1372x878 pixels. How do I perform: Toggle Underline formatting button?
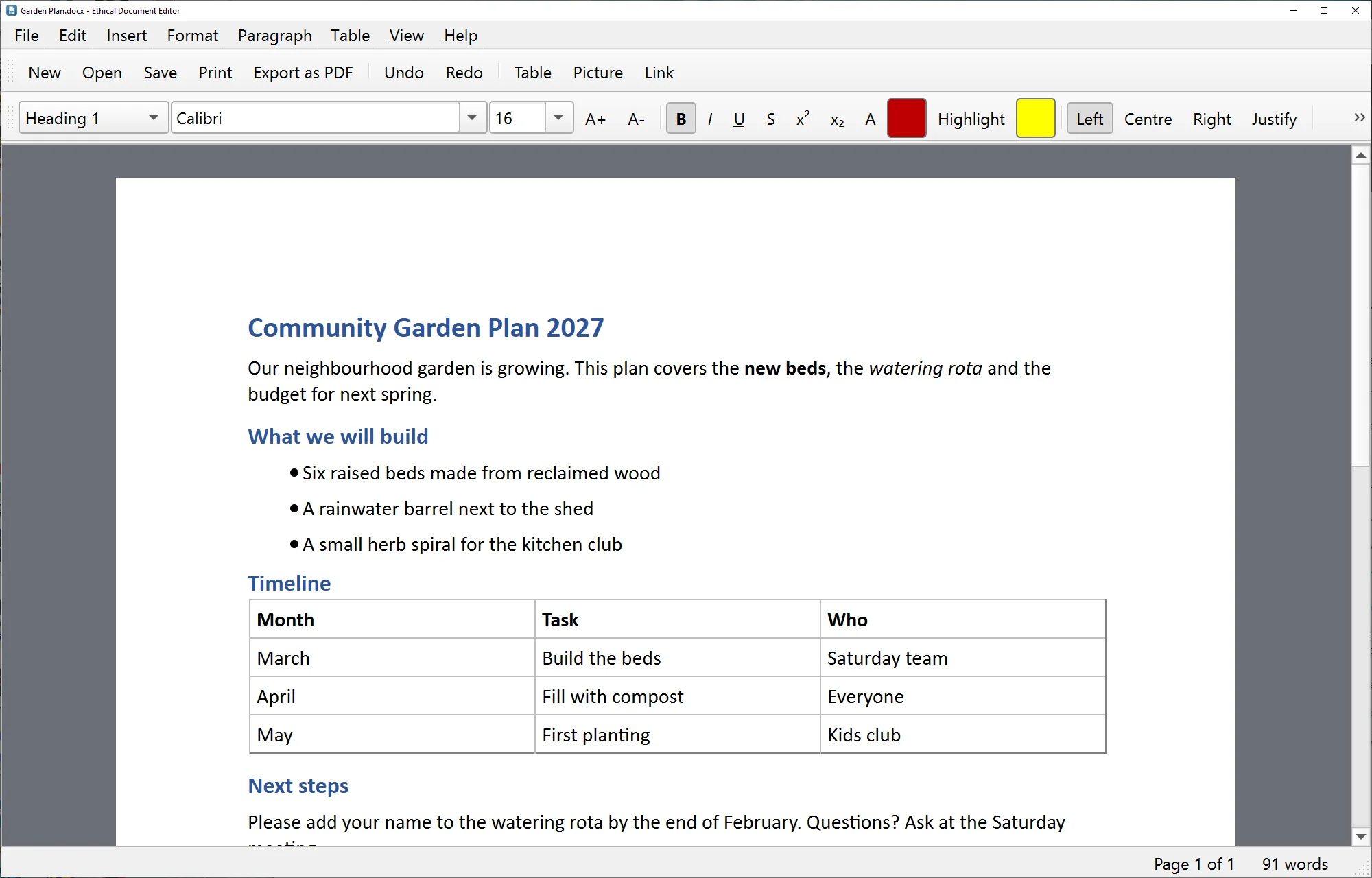pos(739,119)
